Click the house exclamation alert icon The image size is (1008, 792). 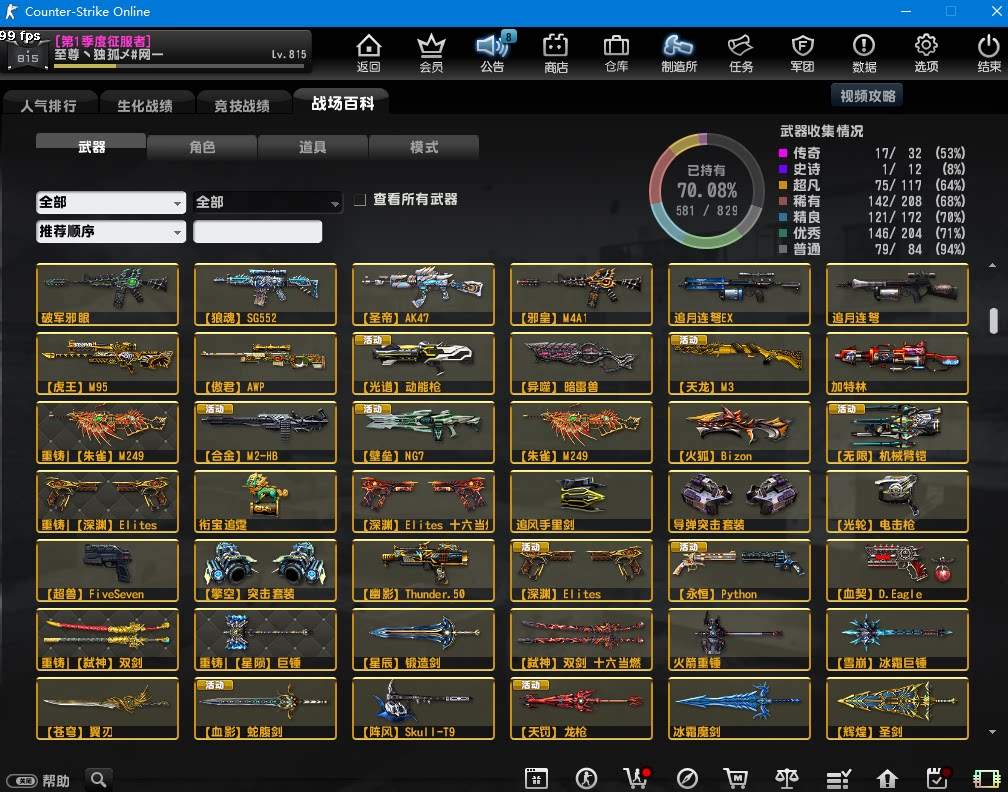[887, 778]
